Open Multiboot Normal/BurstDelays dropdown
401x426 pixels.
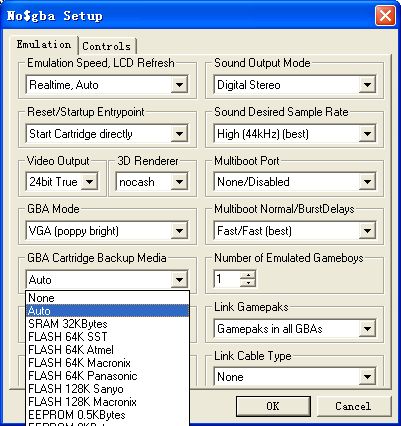(x=367, y=231)
